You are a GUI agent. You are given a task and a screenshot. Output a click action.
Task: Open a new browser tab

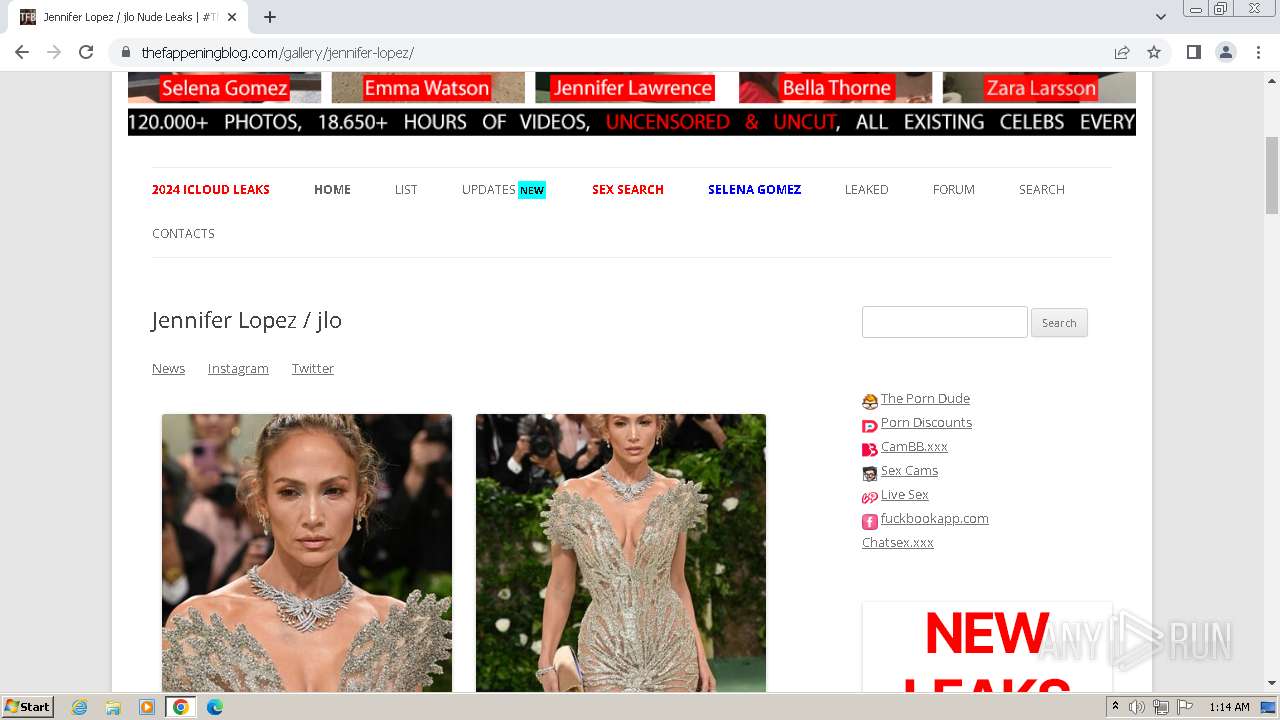(270, 17)
